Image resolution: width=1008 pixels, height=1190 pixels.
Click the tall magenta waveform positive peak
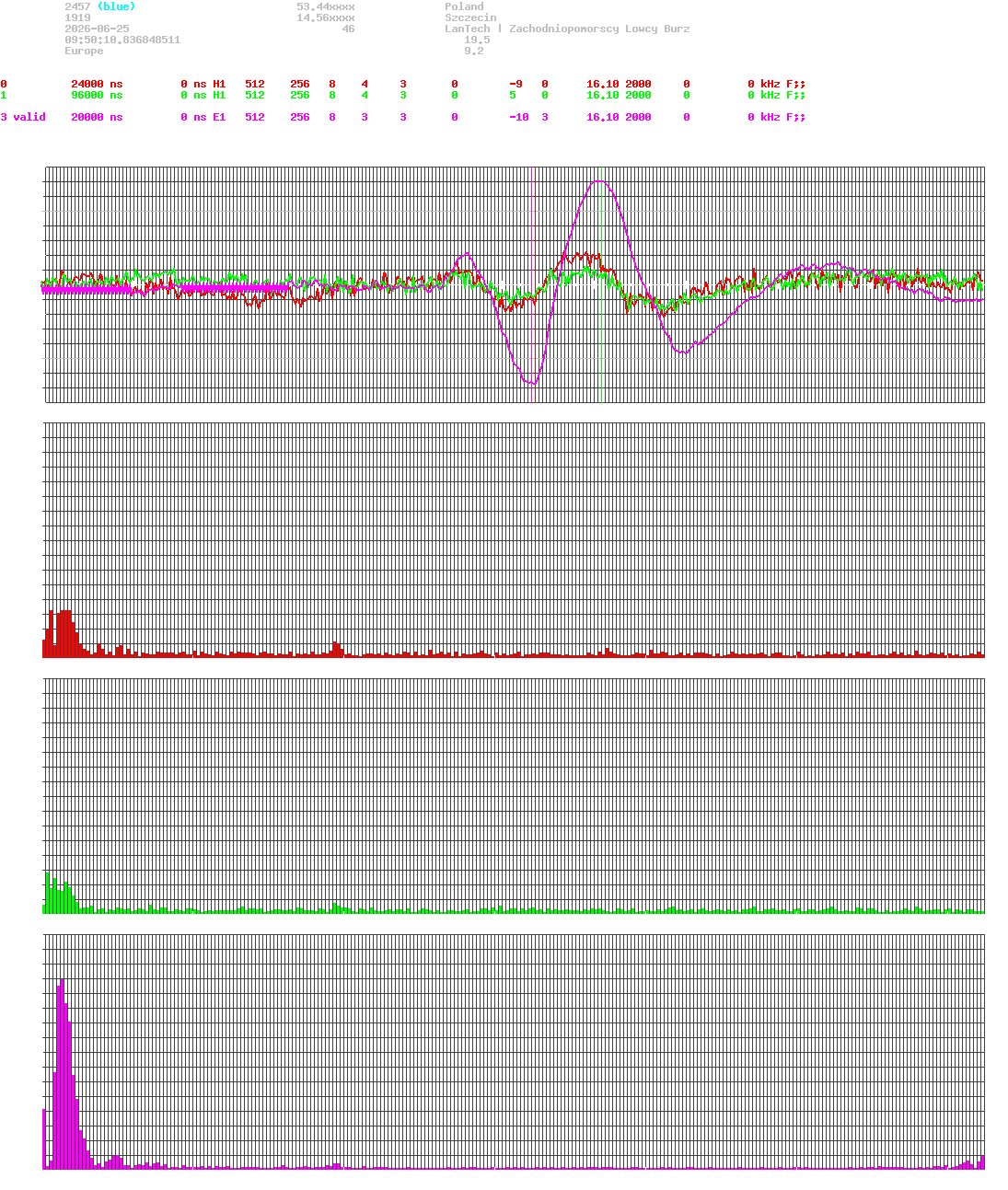click(599, 181)
